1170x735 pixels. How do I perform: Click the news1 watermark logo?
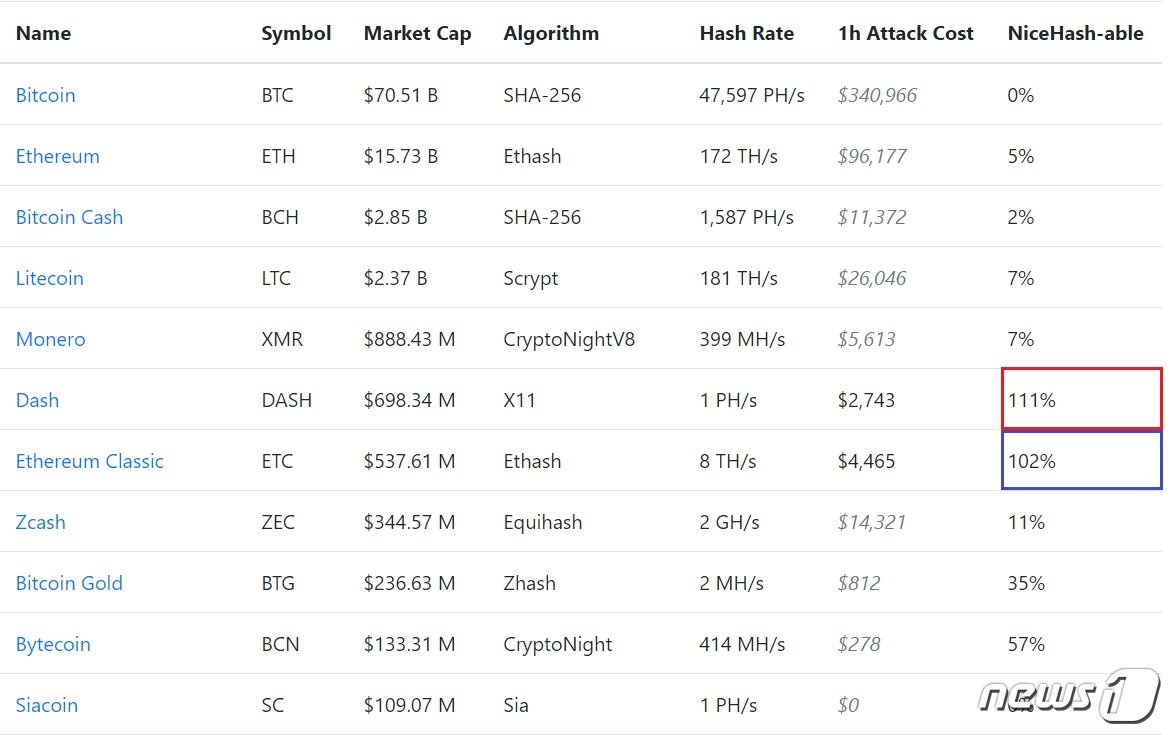(x=1069, y=695)
